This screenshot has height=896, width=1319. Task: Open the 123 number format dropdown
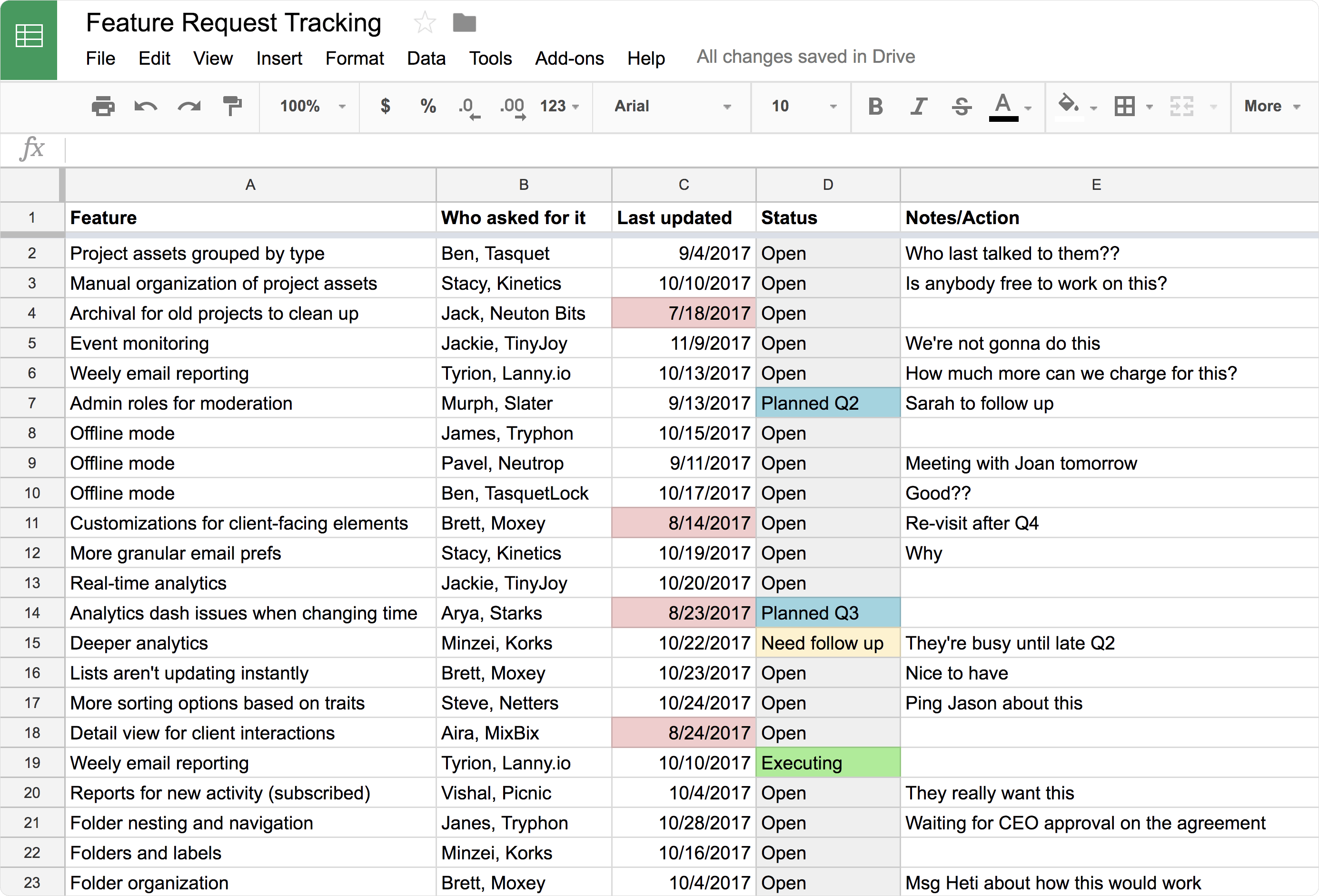point(559,106)
